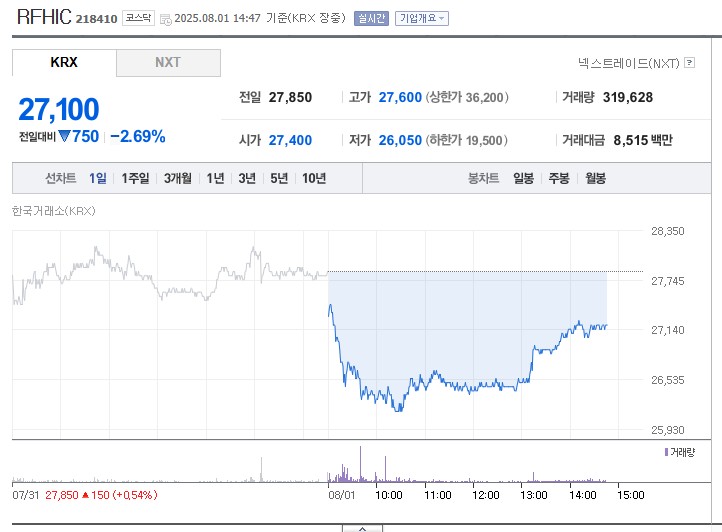Show the 10년 line chart
The width and height of the screenshot is (722, 532).
(313, 178)
